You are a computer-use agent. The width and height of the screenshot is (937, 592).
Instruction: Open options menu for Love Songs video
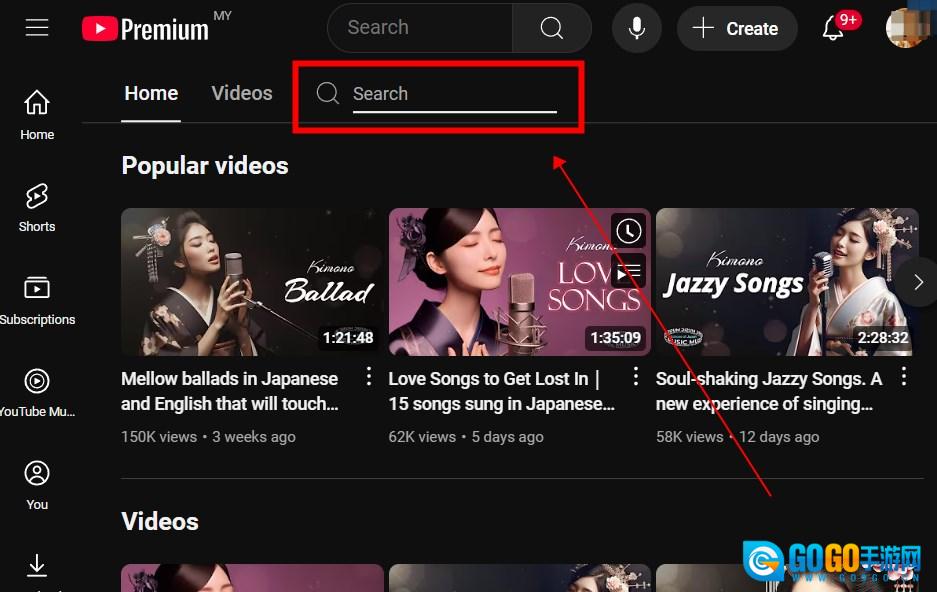pos(636,377)
